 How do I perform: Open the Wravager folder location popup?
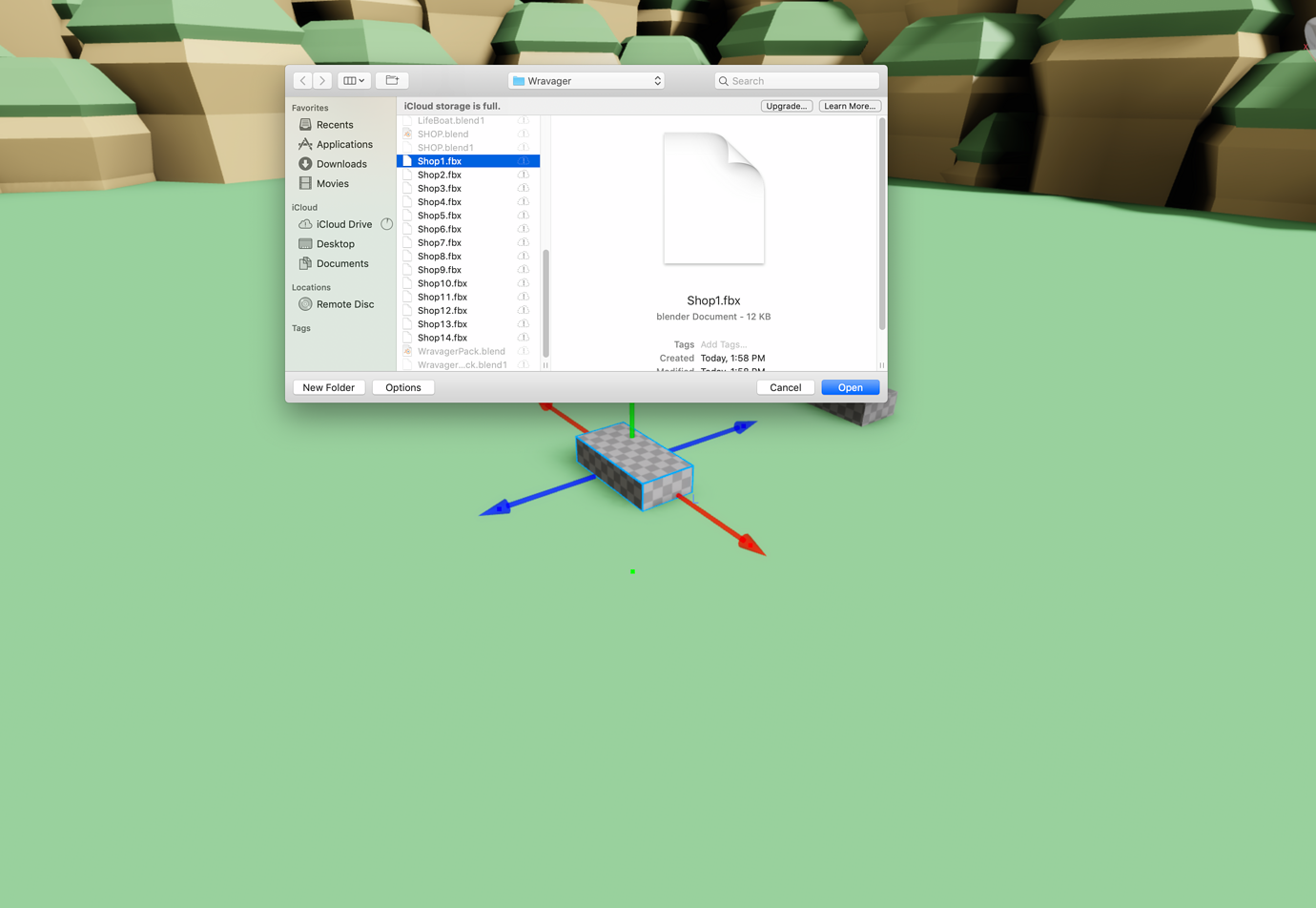click(x=586, y=81)
